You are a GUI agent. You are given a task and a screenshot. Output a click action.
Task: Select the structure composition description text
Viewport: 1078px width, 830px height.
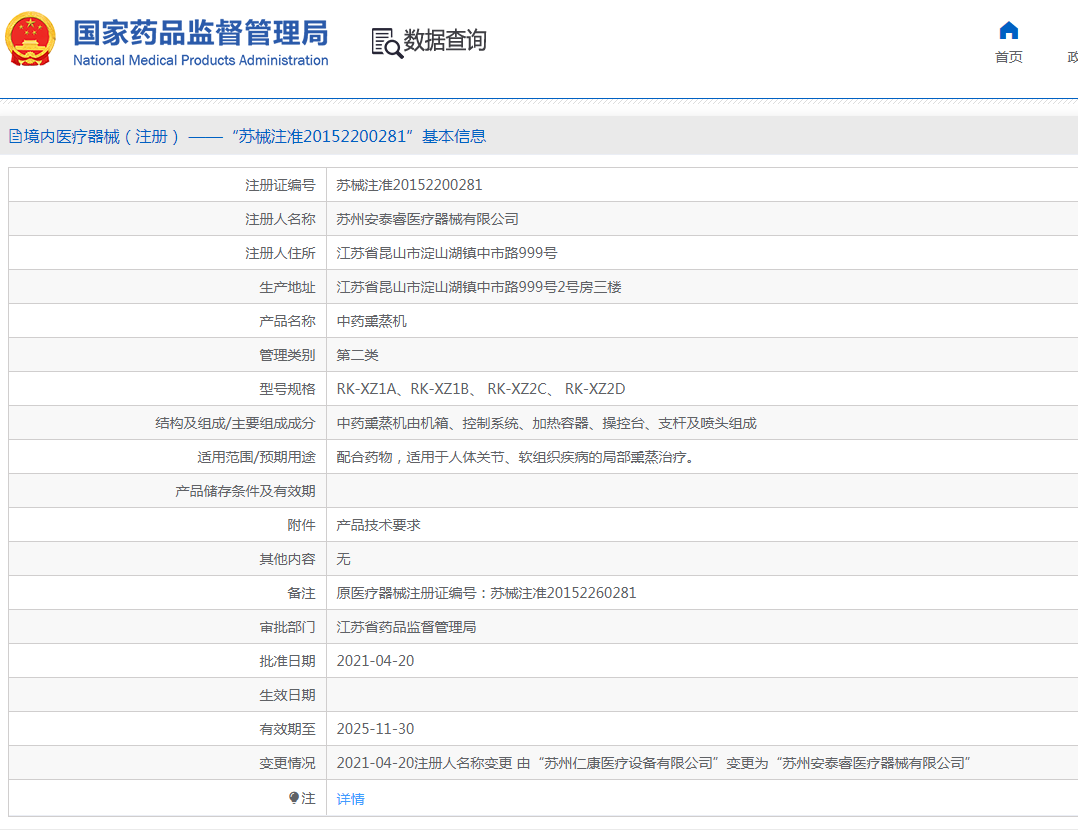(x=547, y=423)
